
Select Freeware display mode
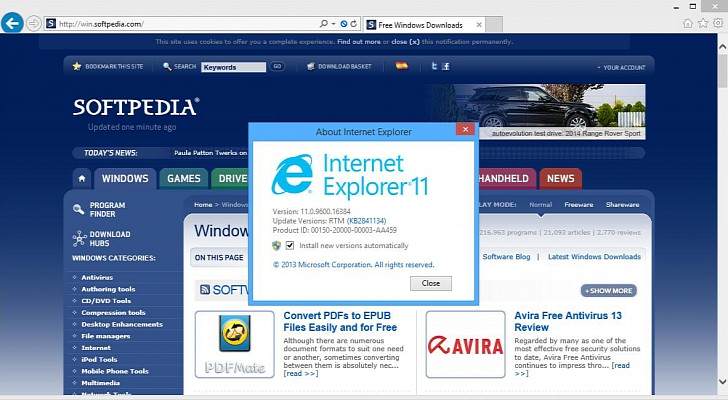click(578, 204)
